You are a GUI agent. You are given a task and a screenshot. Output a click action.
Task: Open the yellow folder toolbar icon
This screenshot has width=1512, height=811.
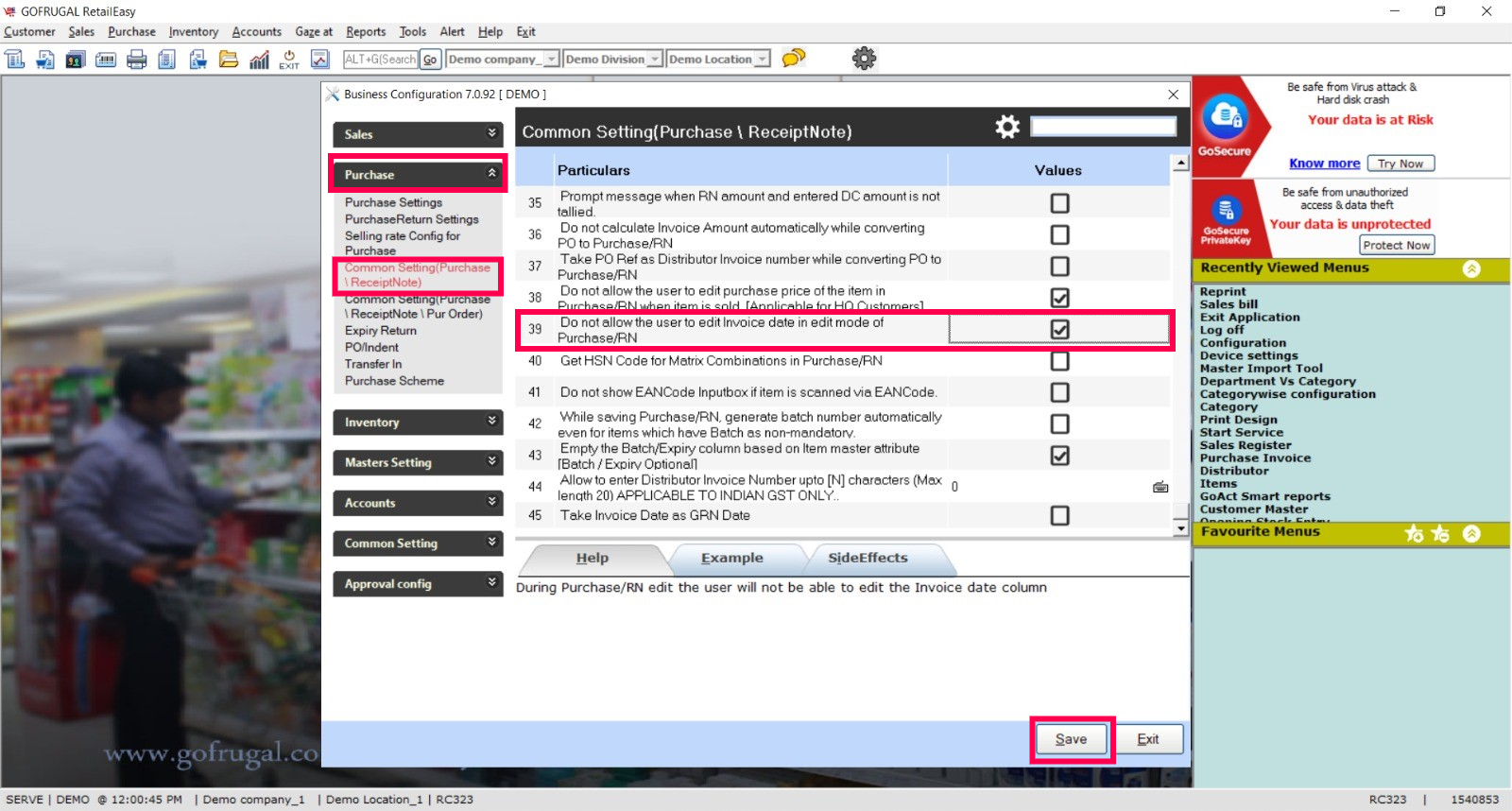229,60
